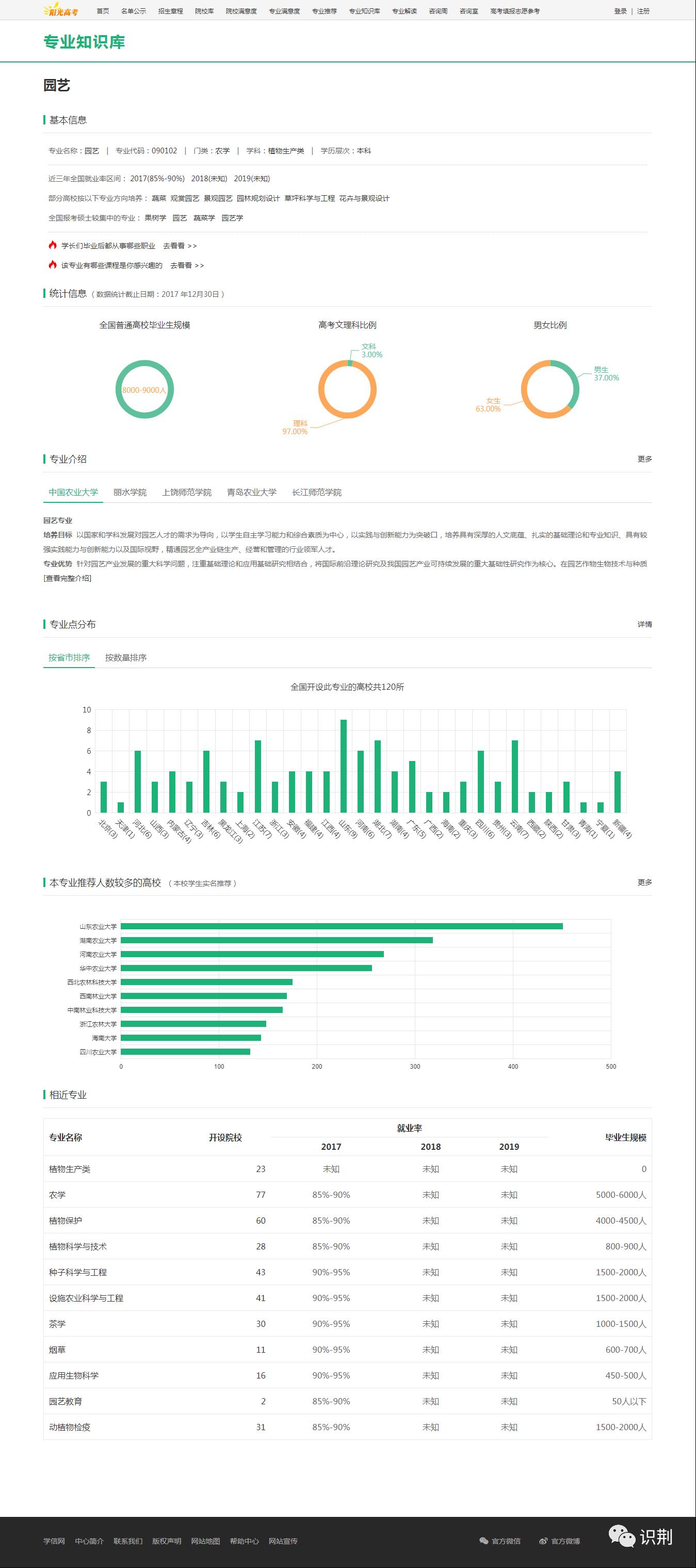Open 专业满意度 from the navigation

(x=284, y=11)
